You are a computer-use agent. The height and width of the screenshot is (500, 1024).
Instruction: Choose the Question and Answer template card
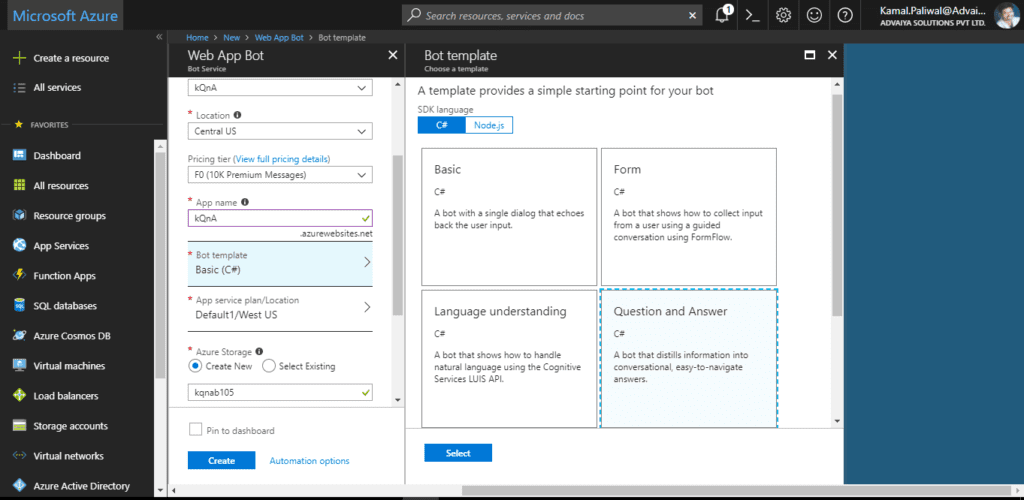689,358
